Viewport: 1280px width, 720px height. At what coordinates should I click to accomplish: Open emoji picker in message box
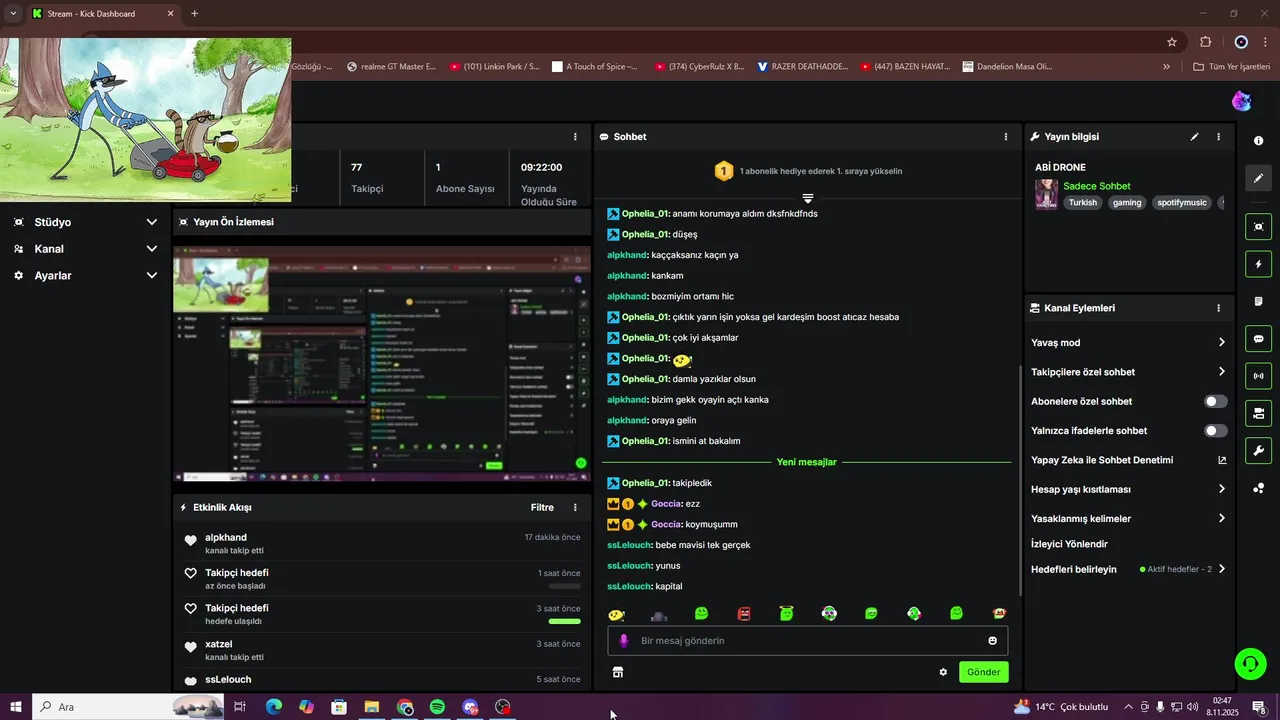pos(992,641)
